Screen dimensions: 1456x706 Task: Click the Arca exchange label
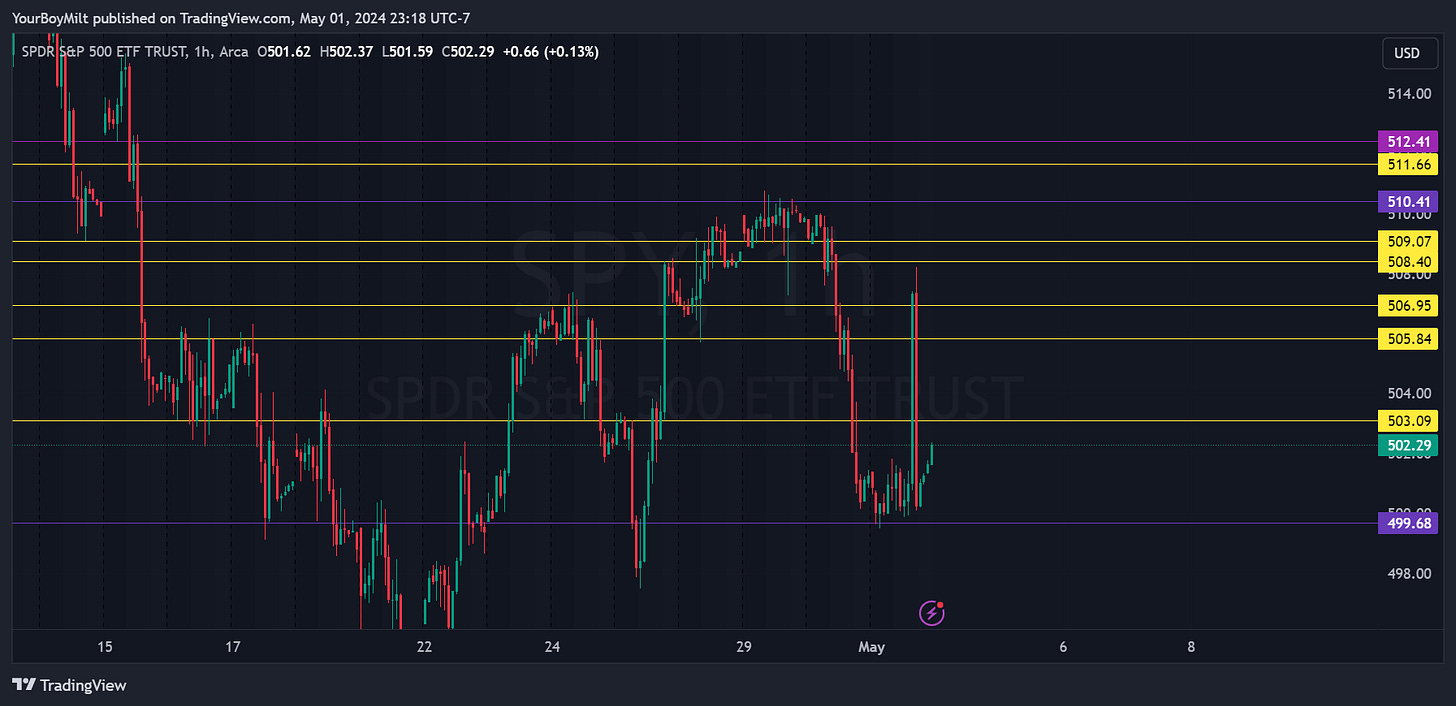click(x=233, y=51)
